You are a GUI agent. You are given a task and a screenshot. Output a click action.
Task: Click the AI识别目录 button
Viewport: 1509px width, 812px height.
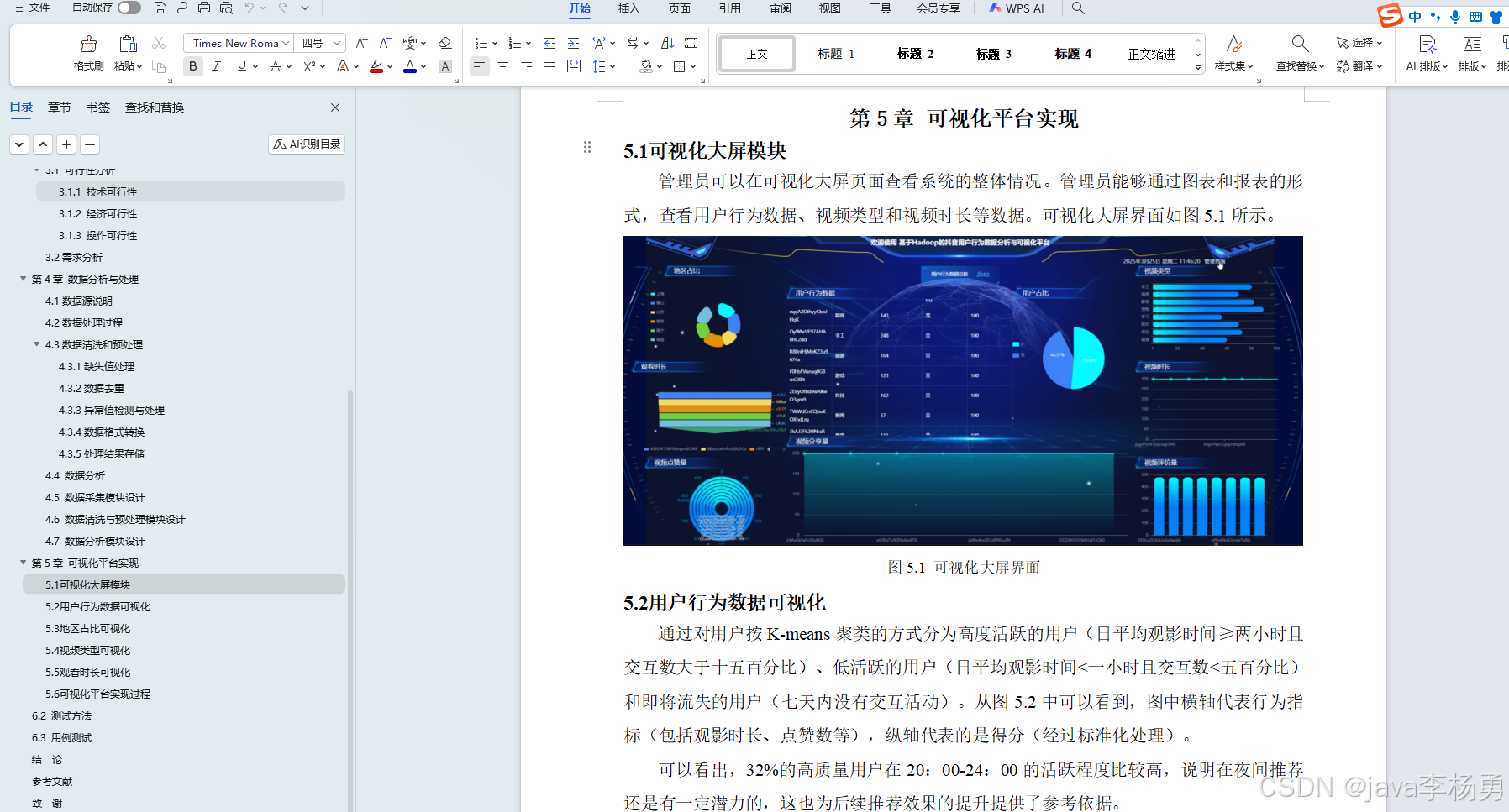pos(307,144)
